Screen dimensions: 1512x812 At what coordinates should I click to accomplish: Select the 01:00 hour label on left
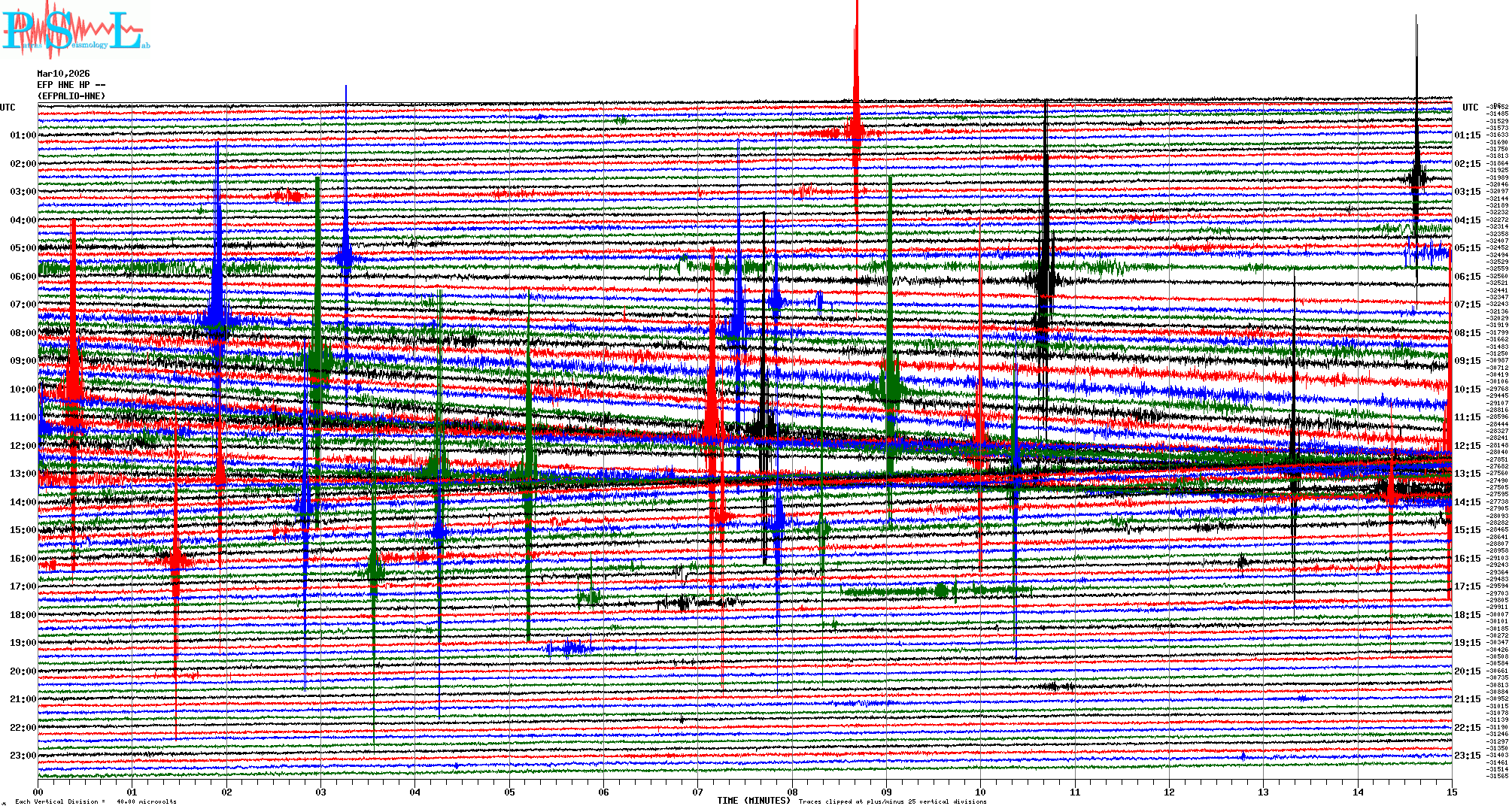23,135
